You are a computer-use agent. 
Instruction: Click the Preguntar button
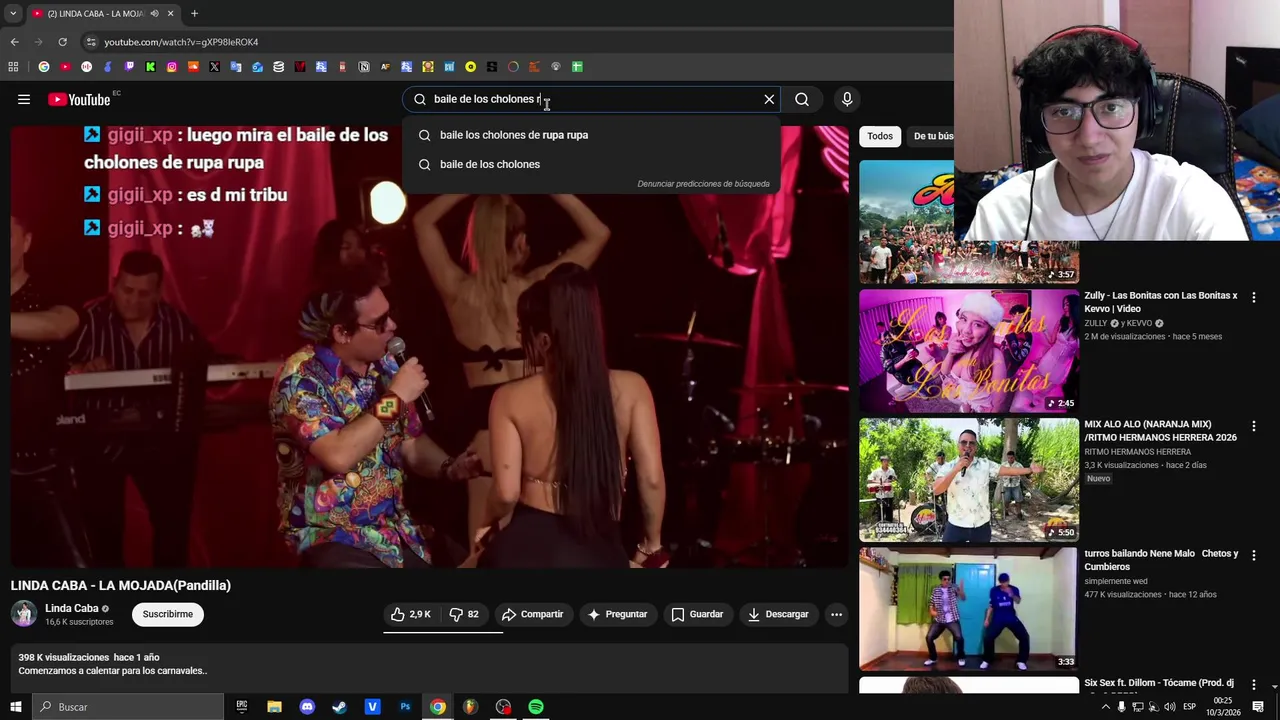pos(618,614)
